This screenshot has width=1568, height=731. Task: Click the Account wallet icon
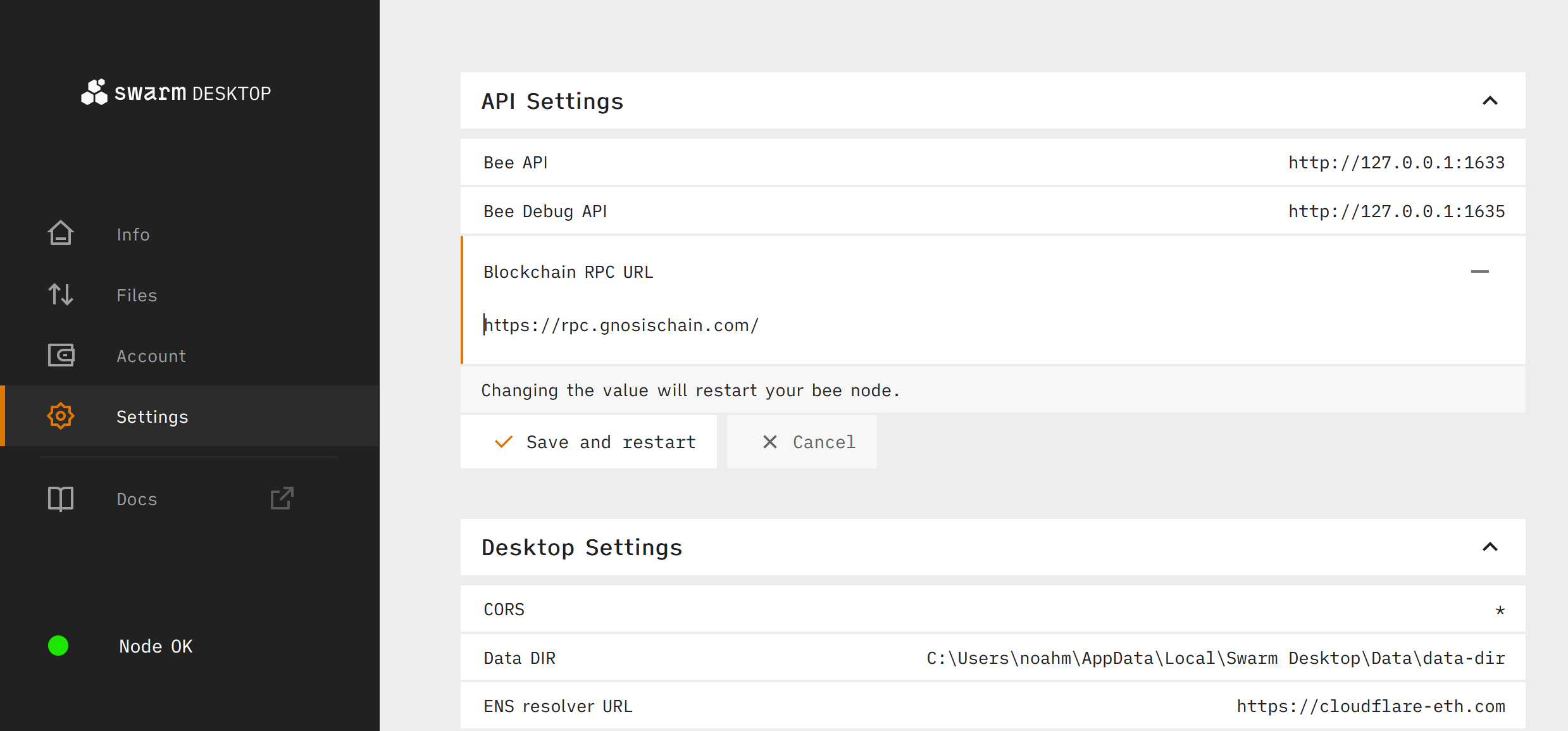[x=61, y=355]
